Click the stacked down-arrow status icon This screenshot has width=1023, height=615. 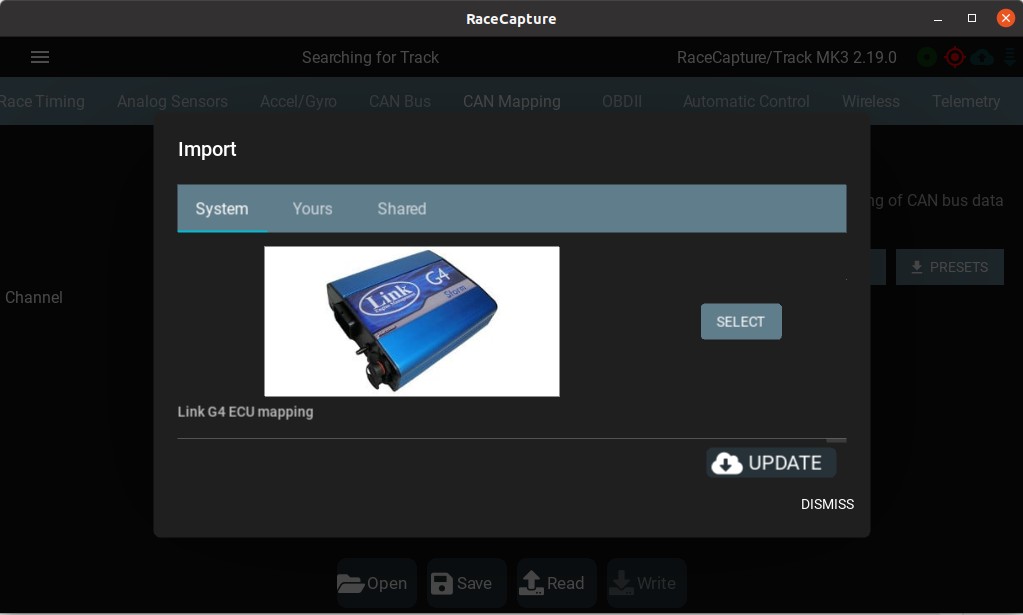1010,57
